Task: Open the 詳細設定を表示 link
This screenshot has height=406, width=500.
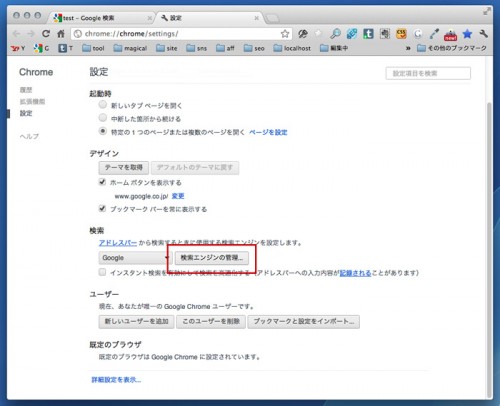Action: coord(116,380)
